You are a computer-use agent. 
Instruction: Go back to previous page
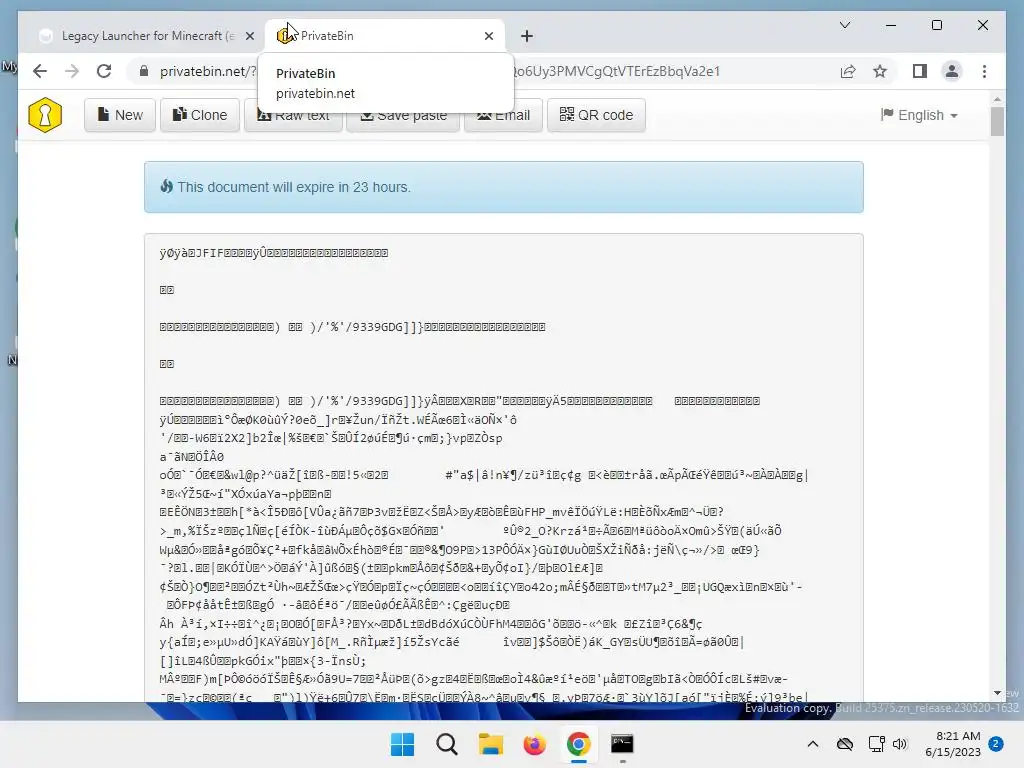40,71
